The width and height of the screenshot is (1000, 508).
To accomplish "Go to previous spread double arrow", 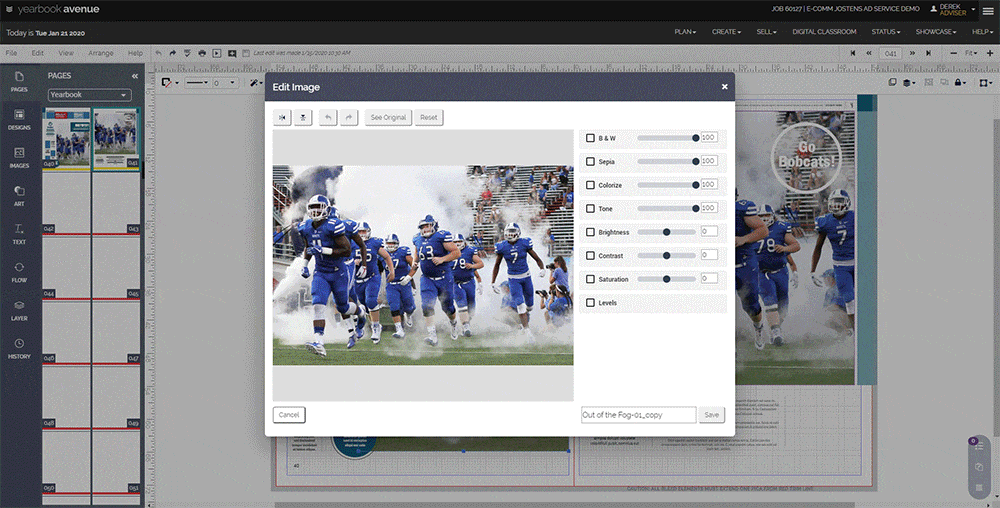I will [869, 54].
